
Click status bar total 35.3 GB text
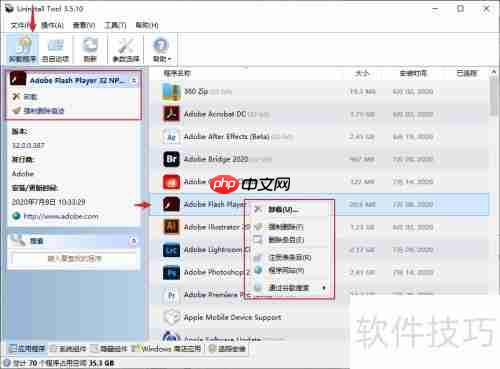[x=101, y=363]
